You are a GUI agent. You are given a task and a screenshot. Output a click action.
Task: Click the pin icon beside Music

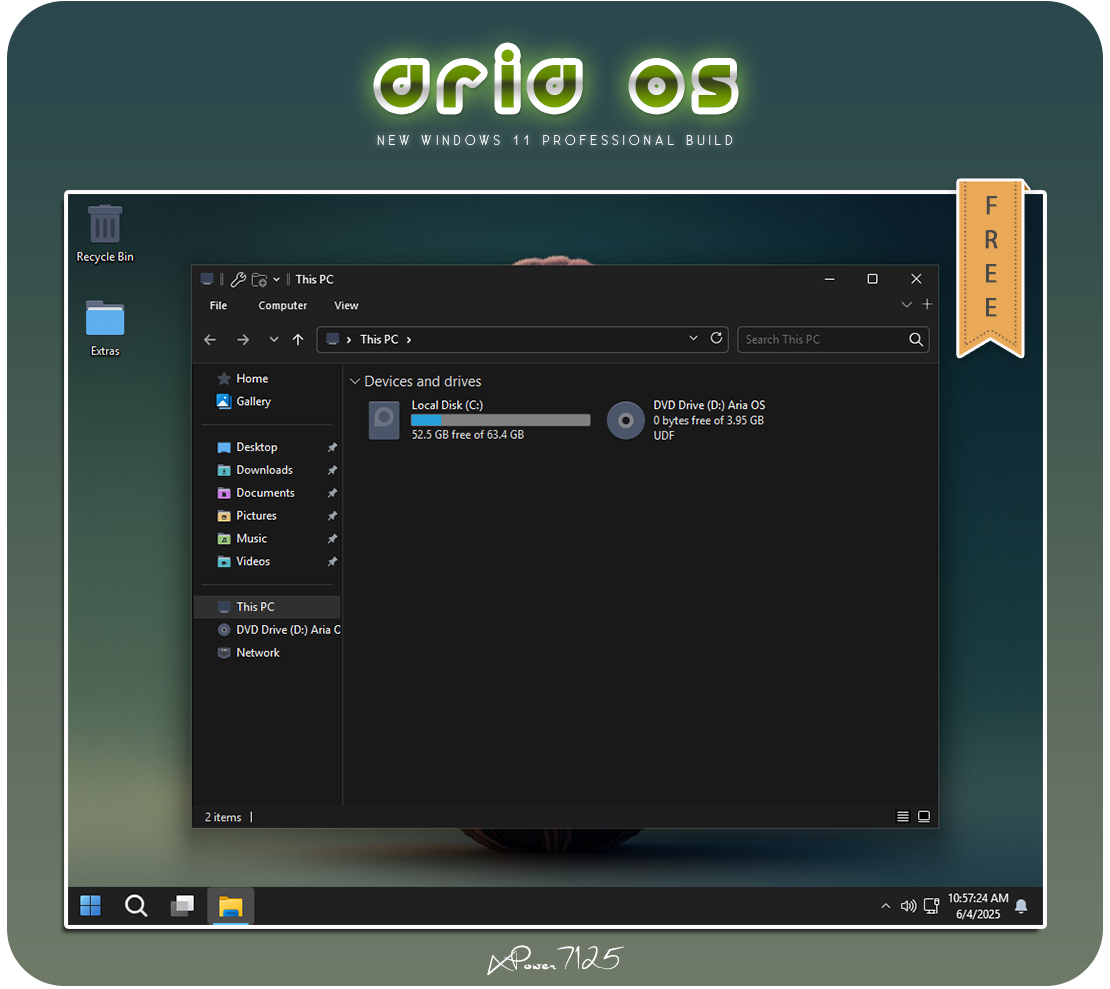point(332,539)
